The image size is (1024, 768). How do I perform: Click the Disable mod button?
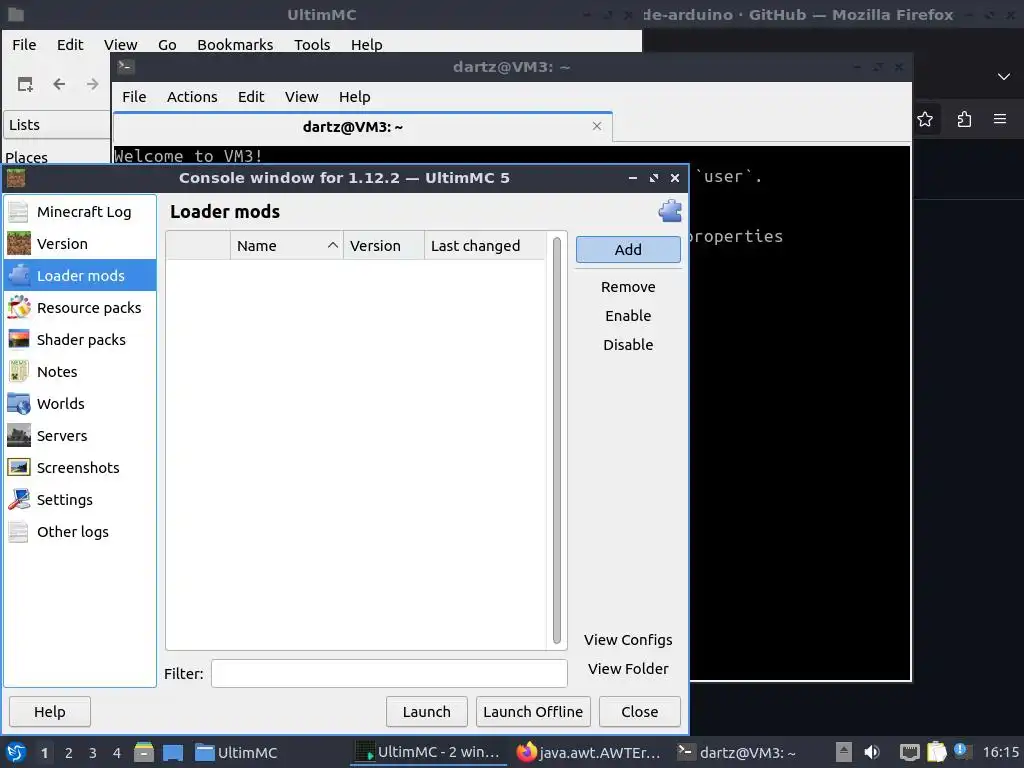(x=628, y=344)
